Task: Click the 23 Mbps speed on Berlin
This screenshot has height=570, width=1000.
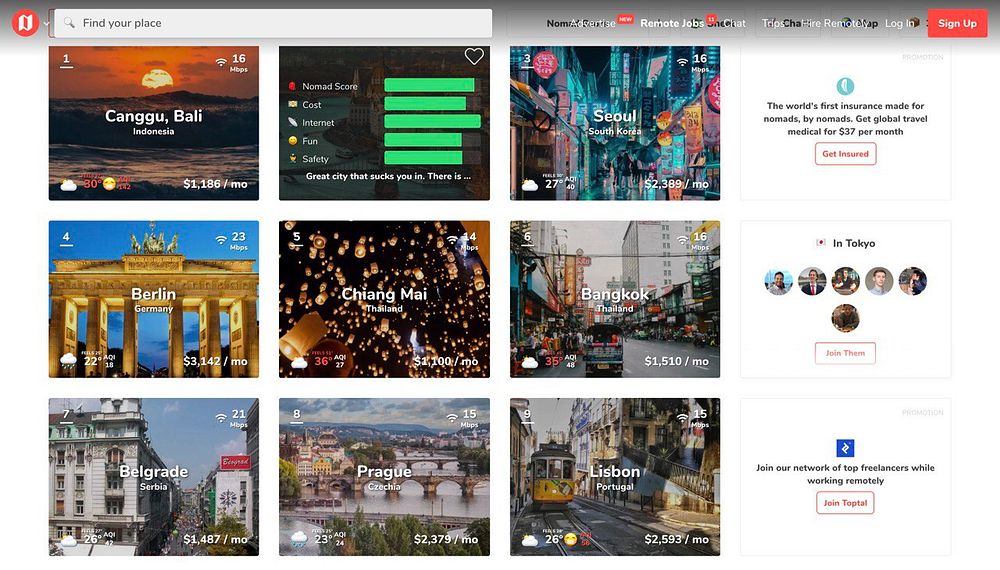Action: click(x=239, y=240)
